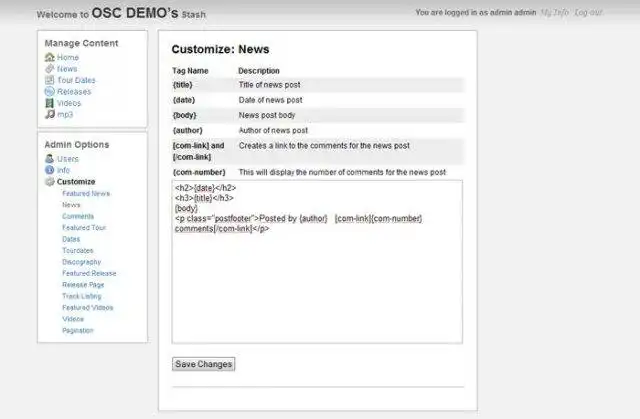Viewport: 640px width, 419px height.
Task: Open Featured Release customize page
Action: 89,273
